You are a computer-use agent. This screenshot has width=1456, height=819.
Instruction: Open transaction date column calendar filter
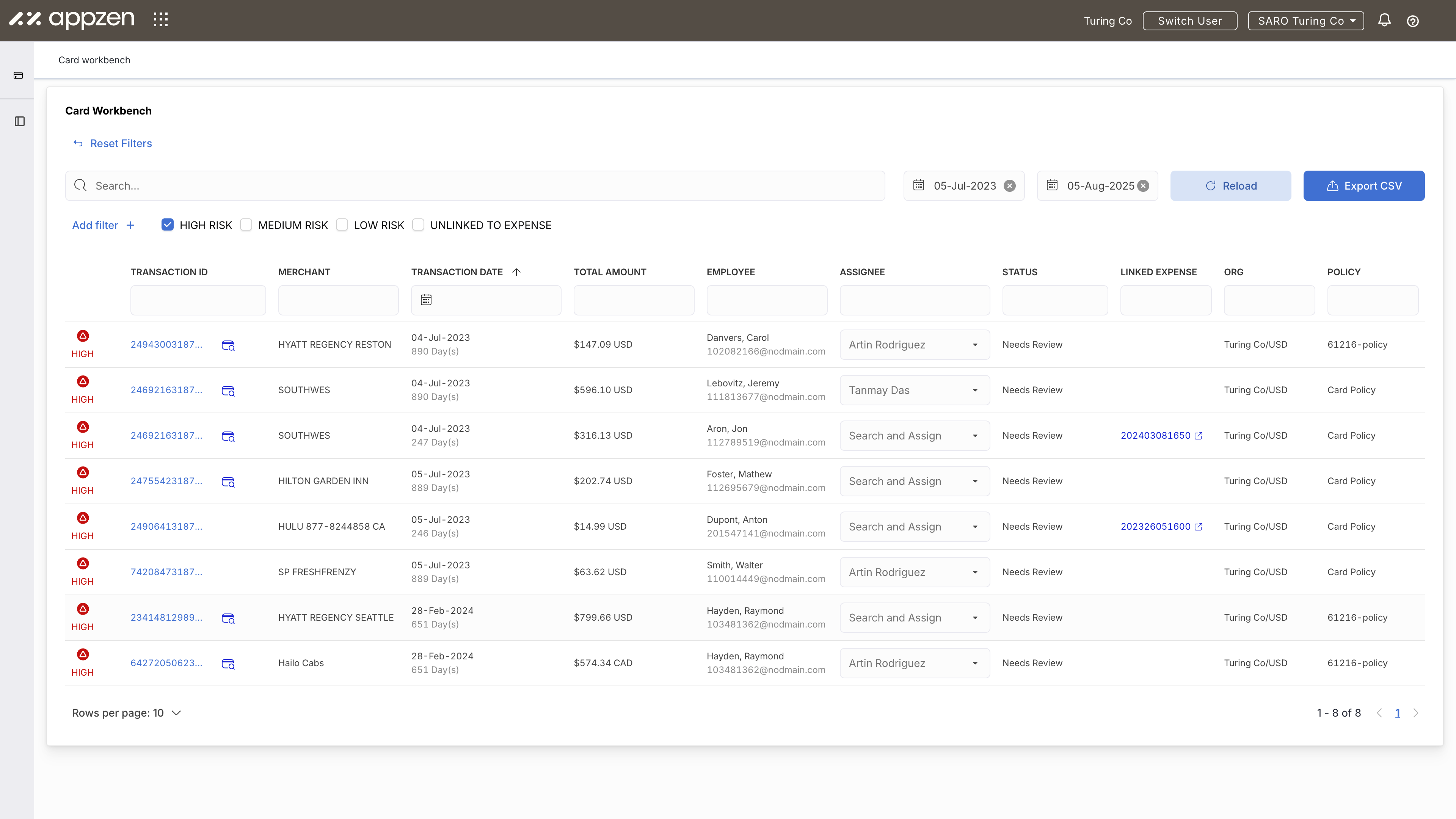[x=426, y=300]
